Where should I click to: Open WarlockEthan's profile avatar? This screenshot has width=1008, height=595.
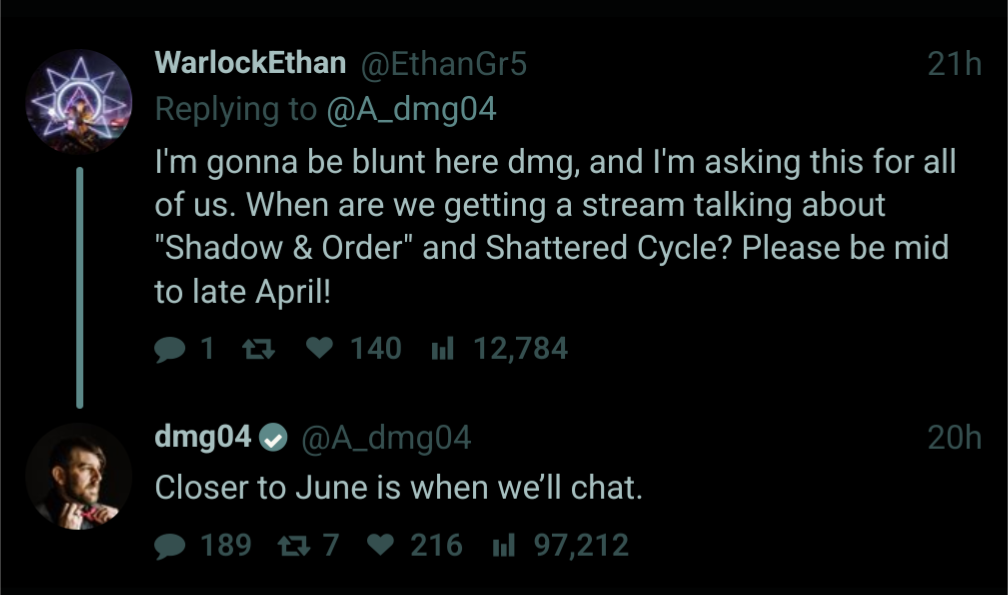click(78, 102)
